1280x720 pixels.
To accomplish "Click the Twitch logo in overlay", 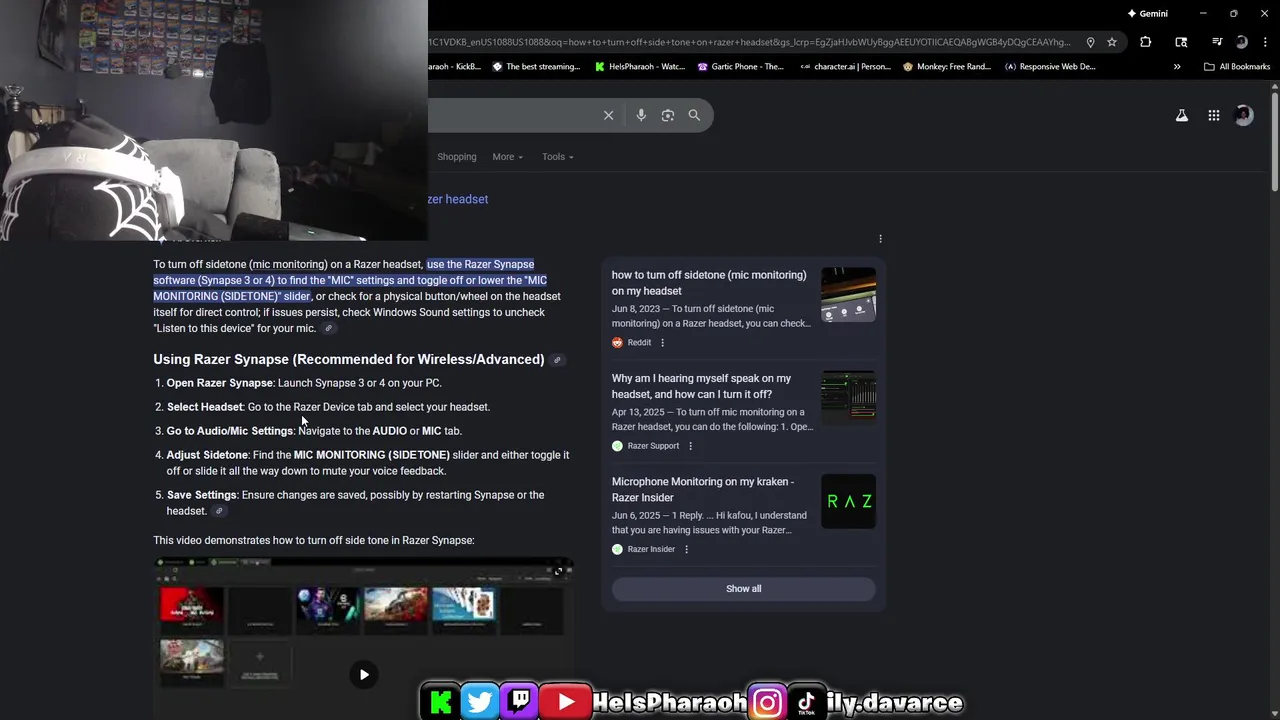I will click(520, 702).
